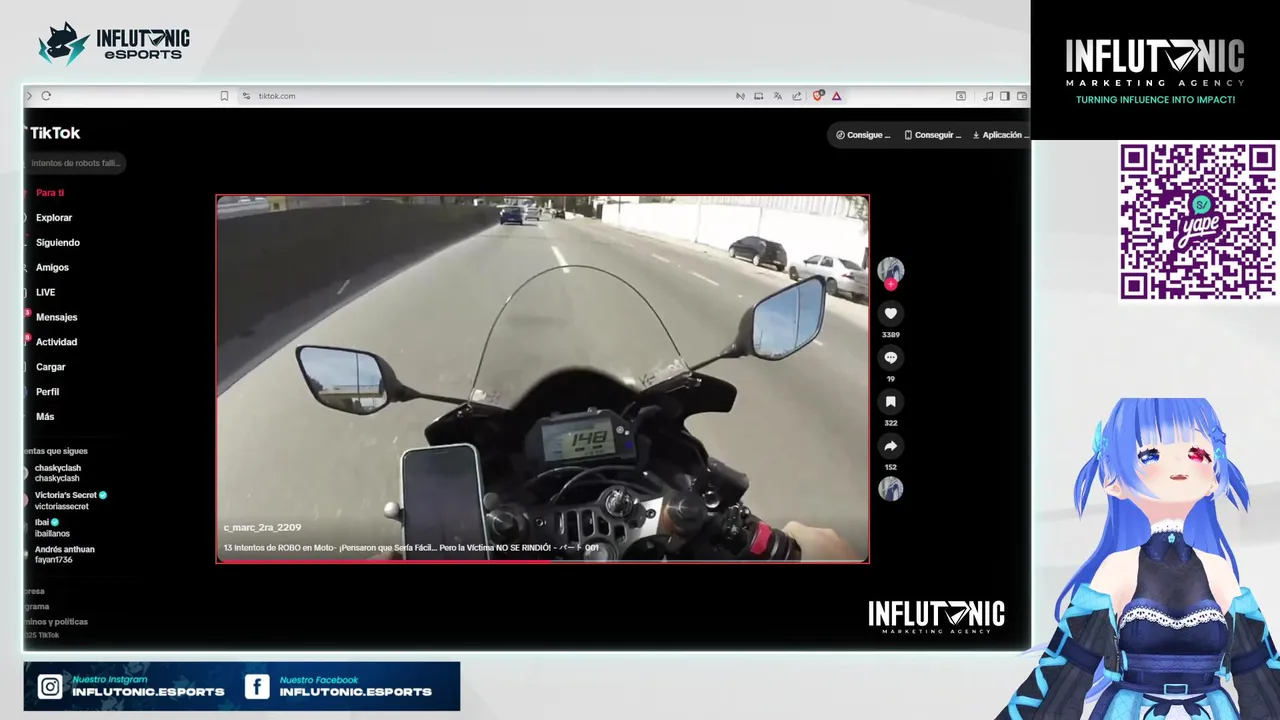Viewport: 1280px width, 720px height.
Task: Open the Cargar upload page
Action: [50, 367]
